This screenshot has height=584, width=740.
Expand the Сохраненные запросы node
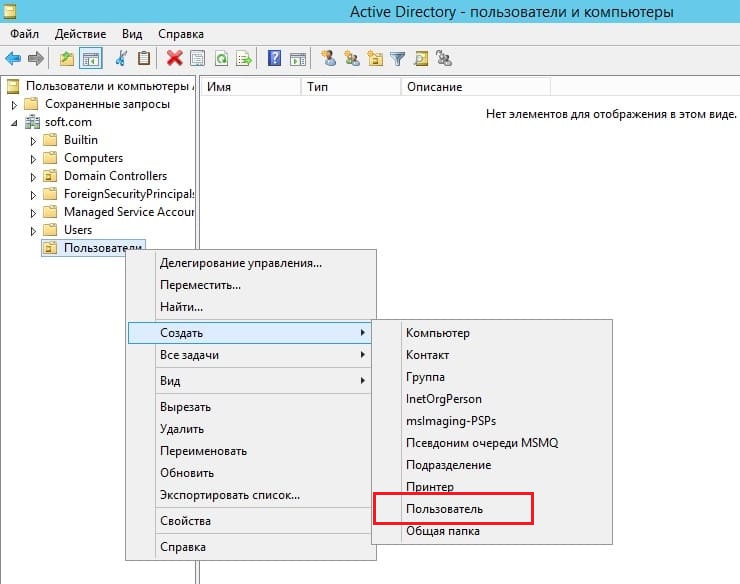click(14, 105)
